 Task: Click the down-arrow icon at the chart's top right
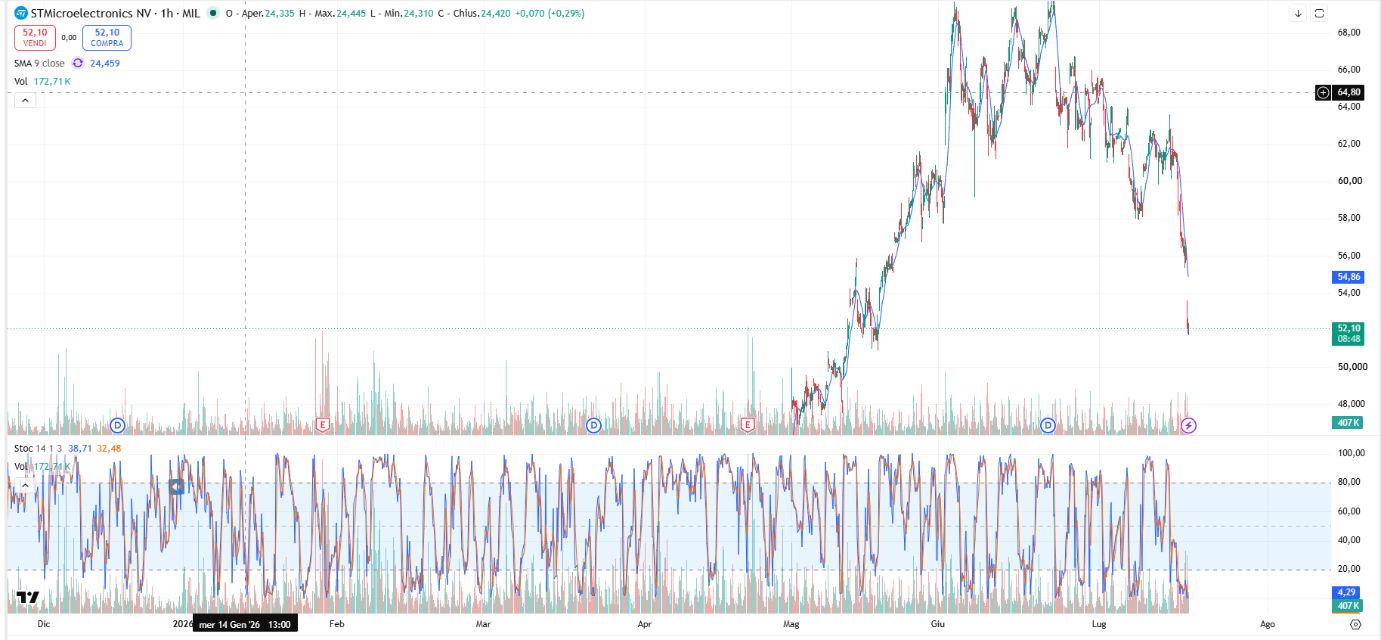pos(1298,13)
